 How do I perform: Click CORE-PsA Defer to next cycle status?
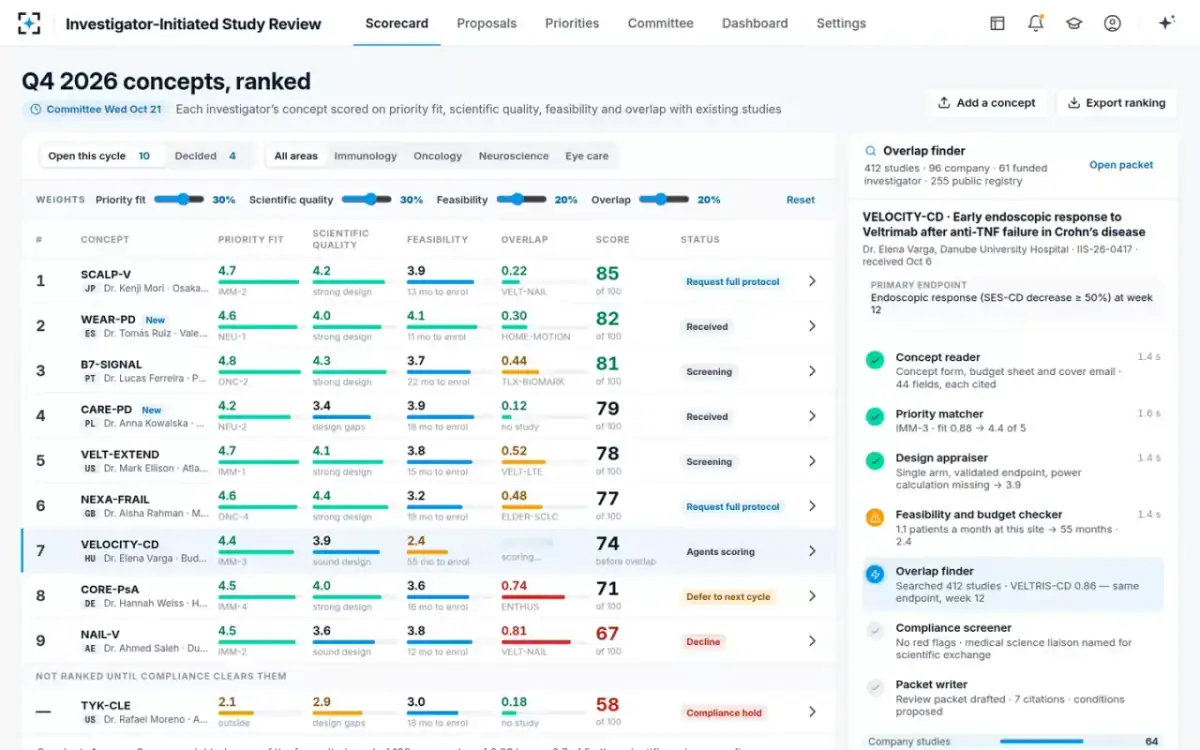[728, 597]
